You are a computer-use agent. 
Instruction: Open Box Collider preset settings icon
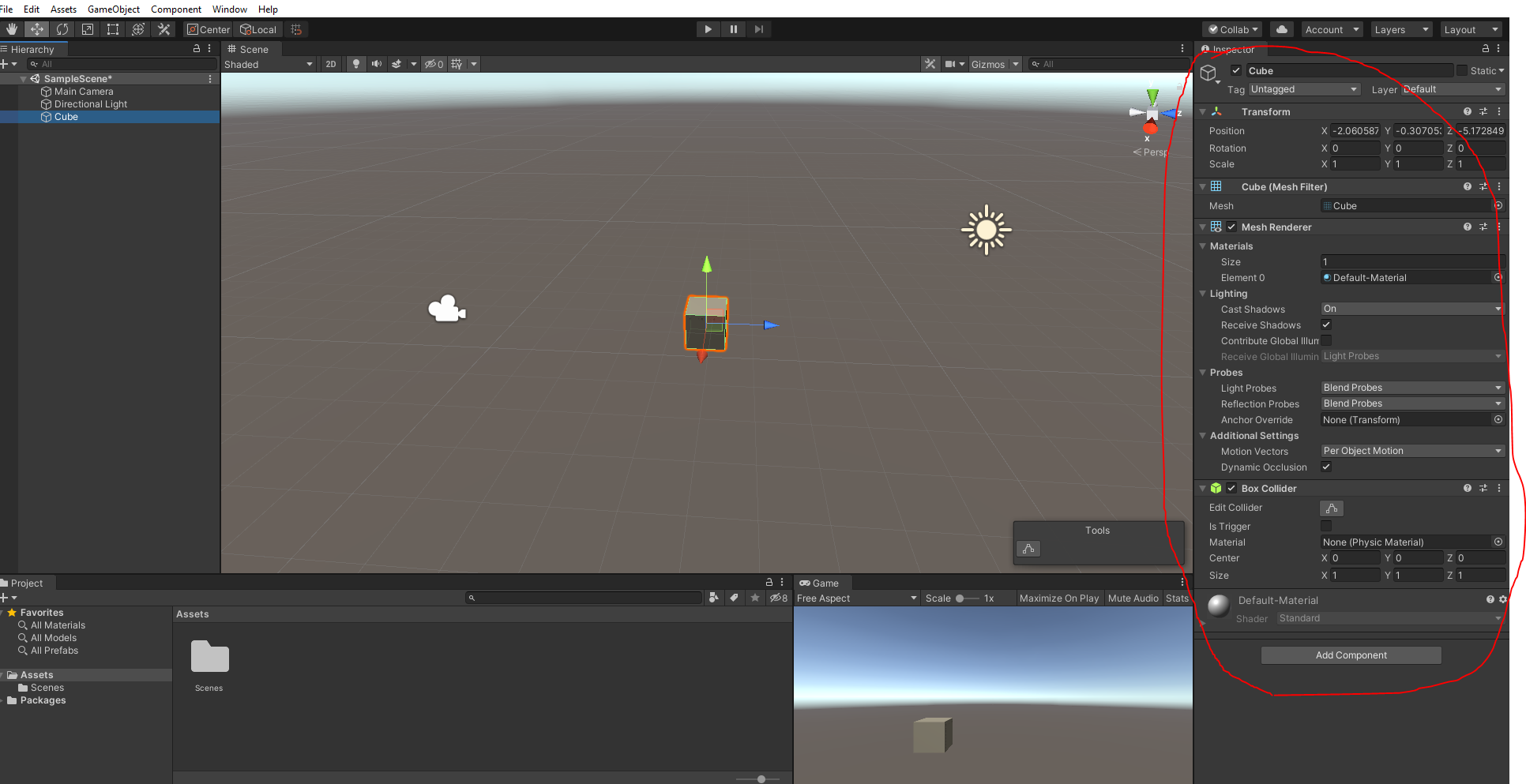coord(1483,488)
